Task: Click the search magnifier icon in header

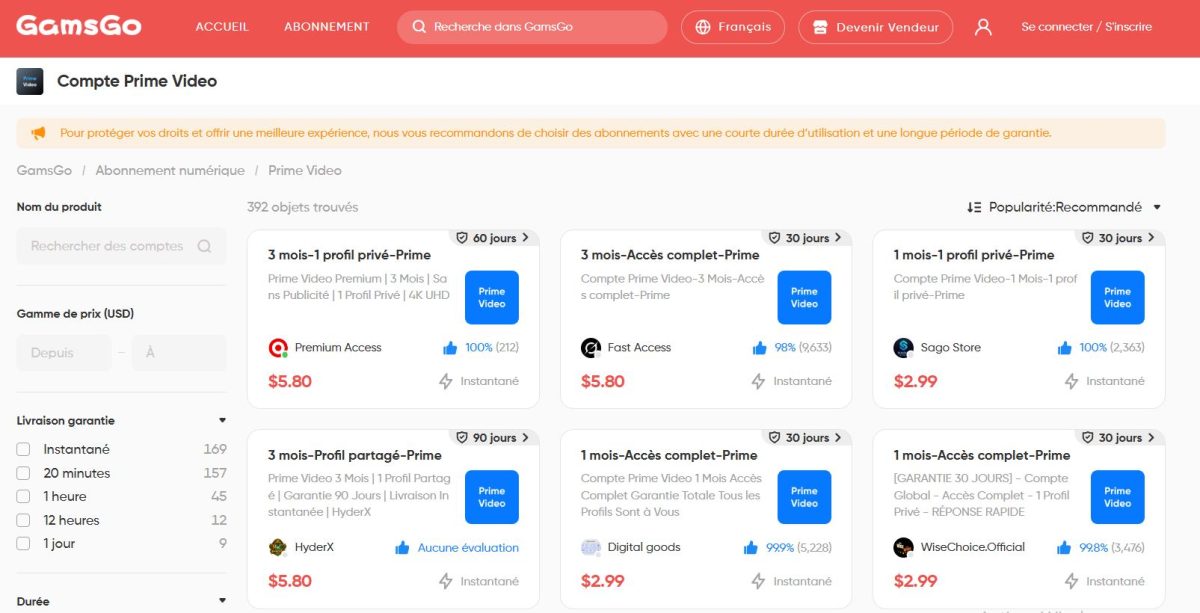Action: pos(419,27)
